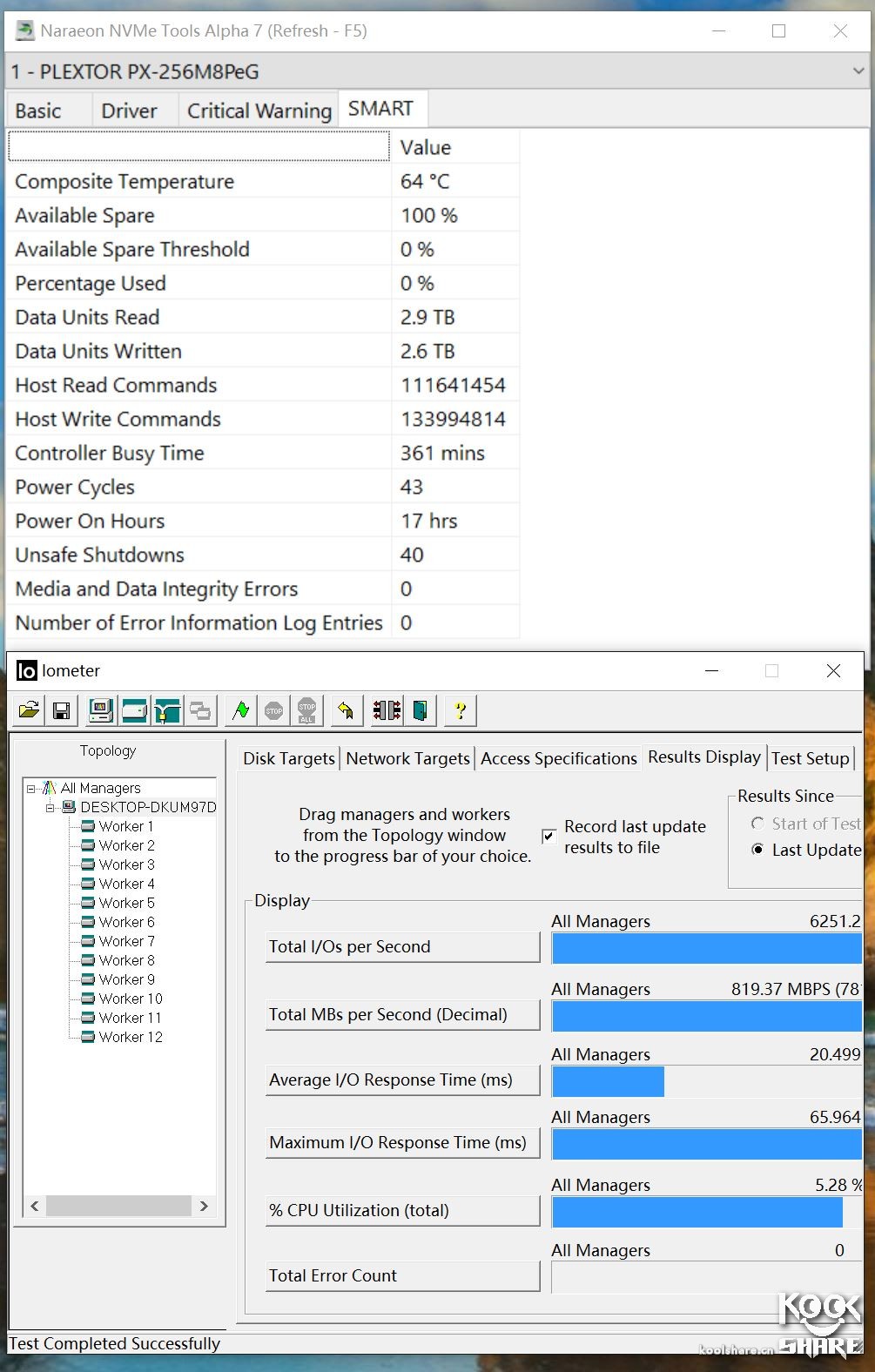Select Worker 1 in Topology tree
The image size is (875, 1372).
point(126,826)
